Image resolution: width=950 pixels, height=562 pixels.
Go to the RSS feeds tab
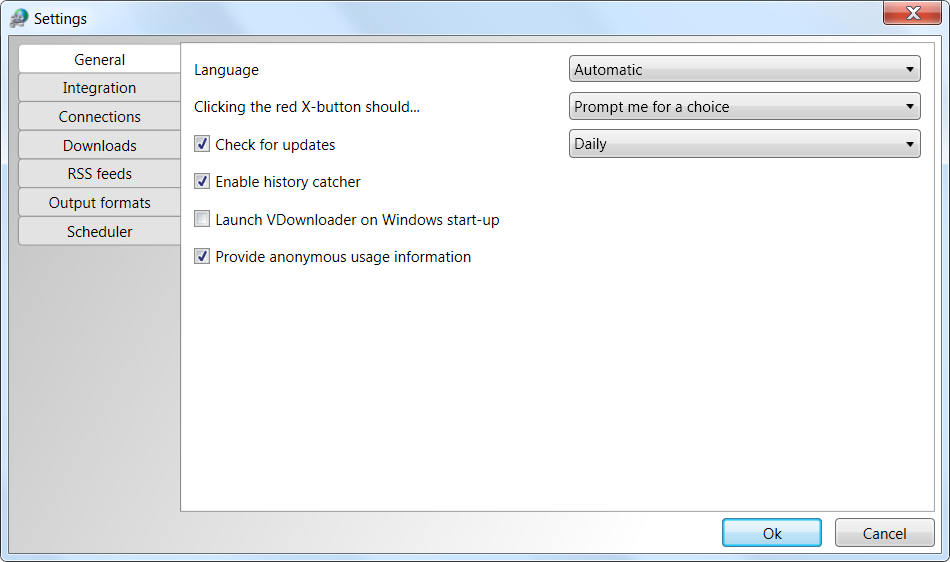point(99,174)
